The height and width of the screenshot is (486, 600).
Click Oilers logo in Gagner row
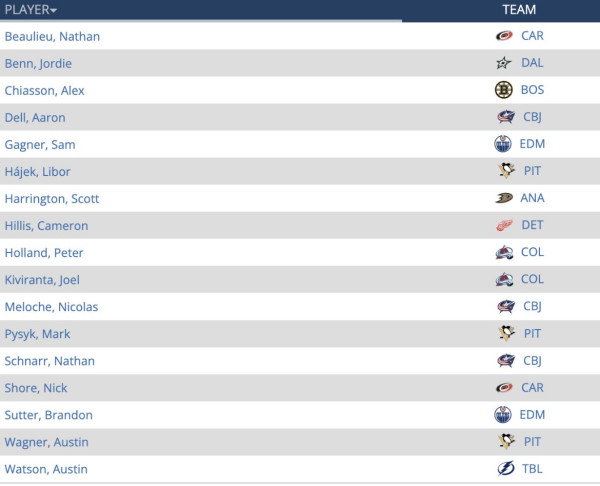(504, 144)
